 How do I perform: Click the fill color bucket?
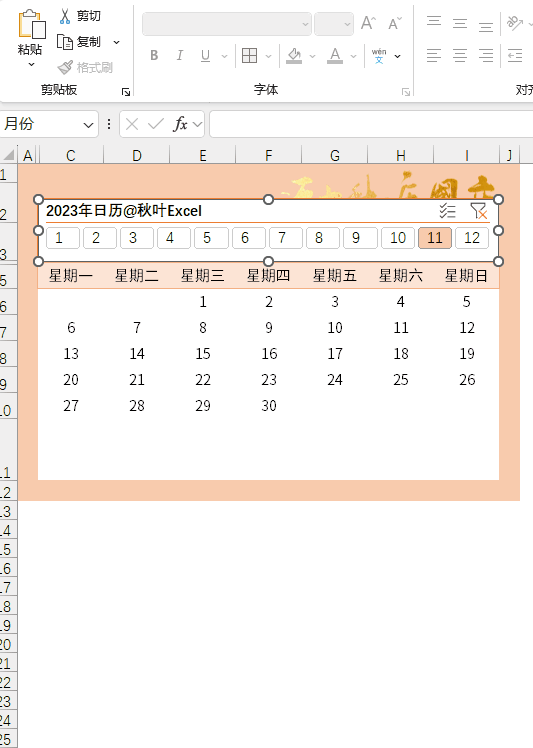click(x=294, y=56)
